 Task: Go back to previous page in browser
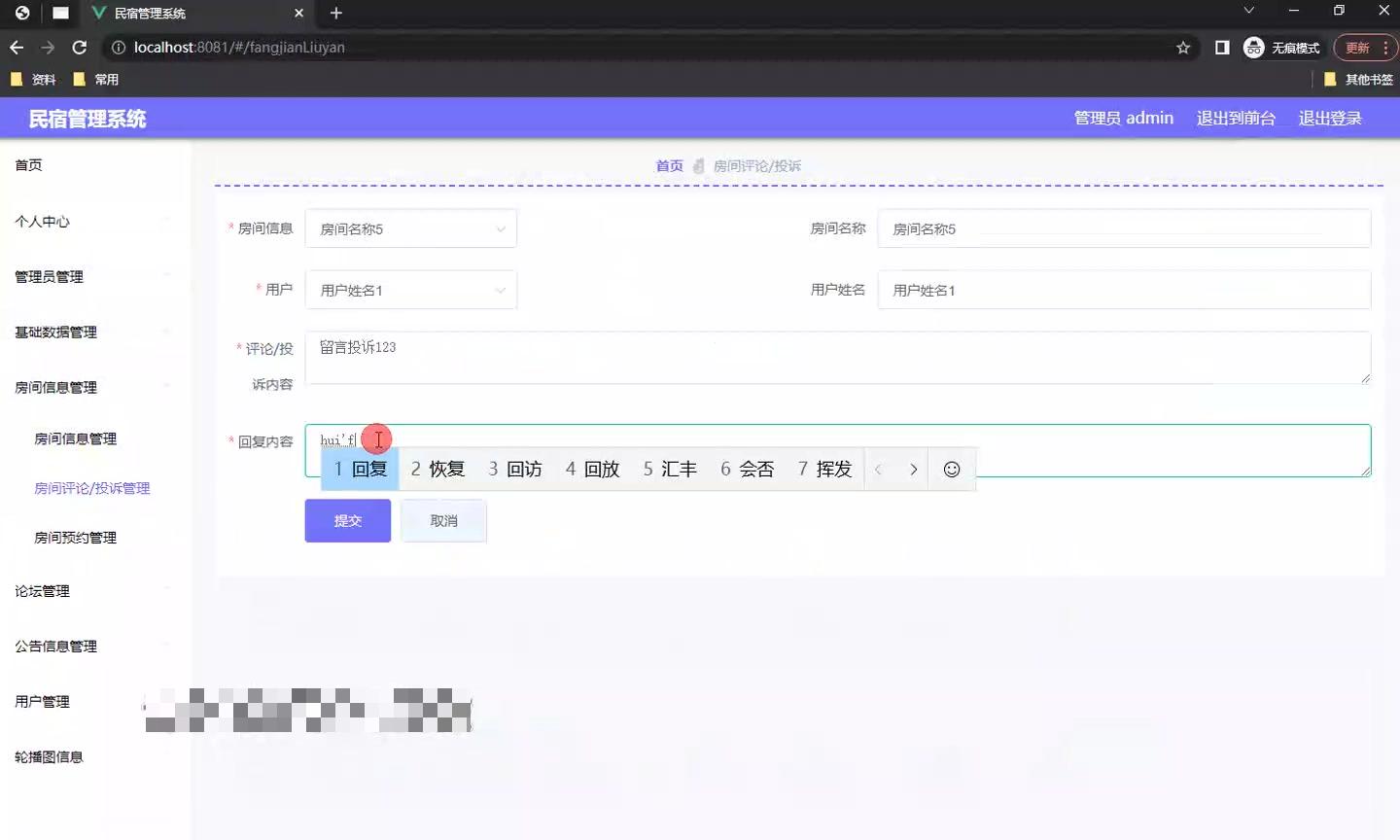(x=17, y=47)
